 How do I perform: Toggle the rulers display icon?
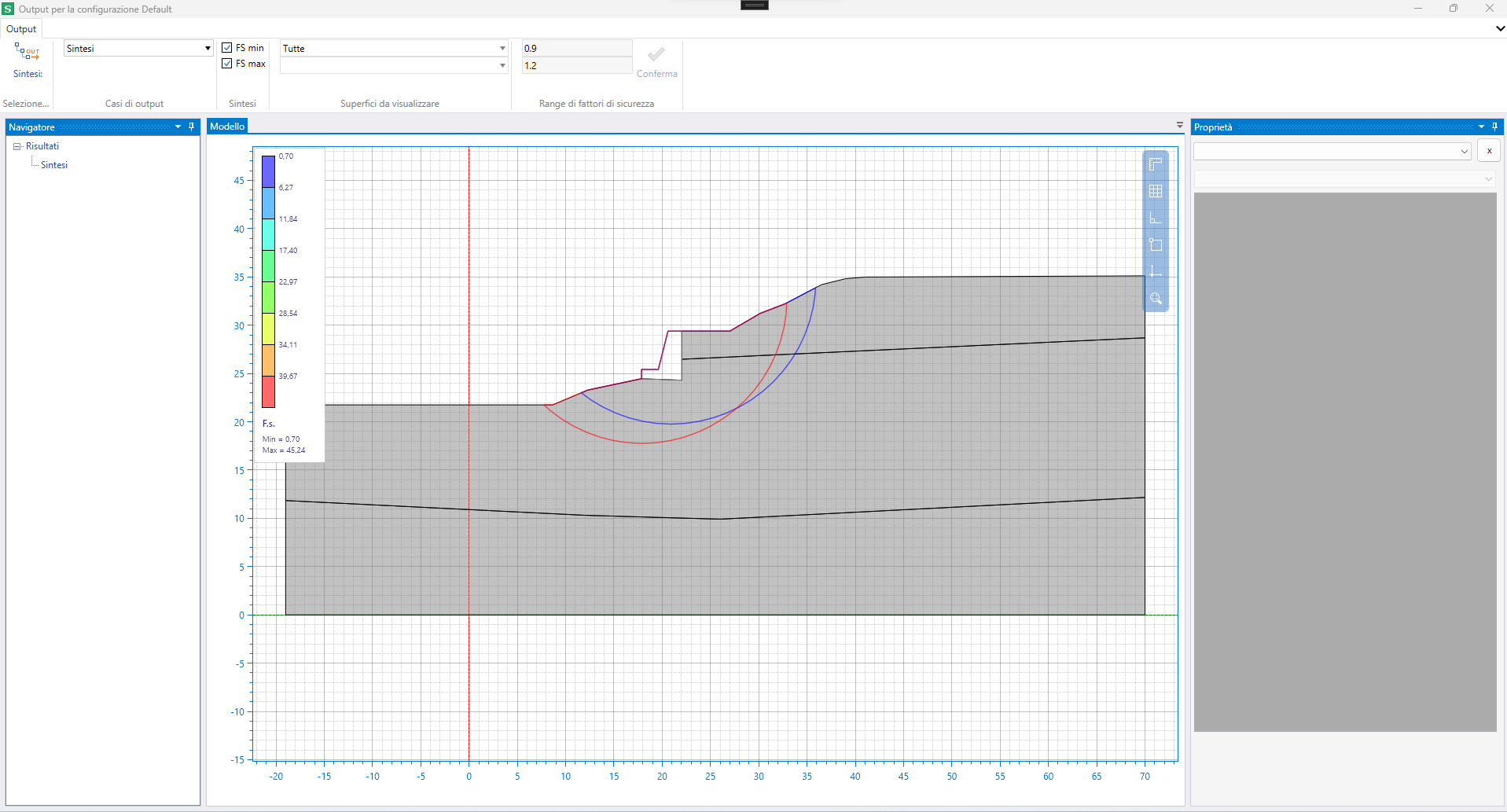tap(1155, 164)
